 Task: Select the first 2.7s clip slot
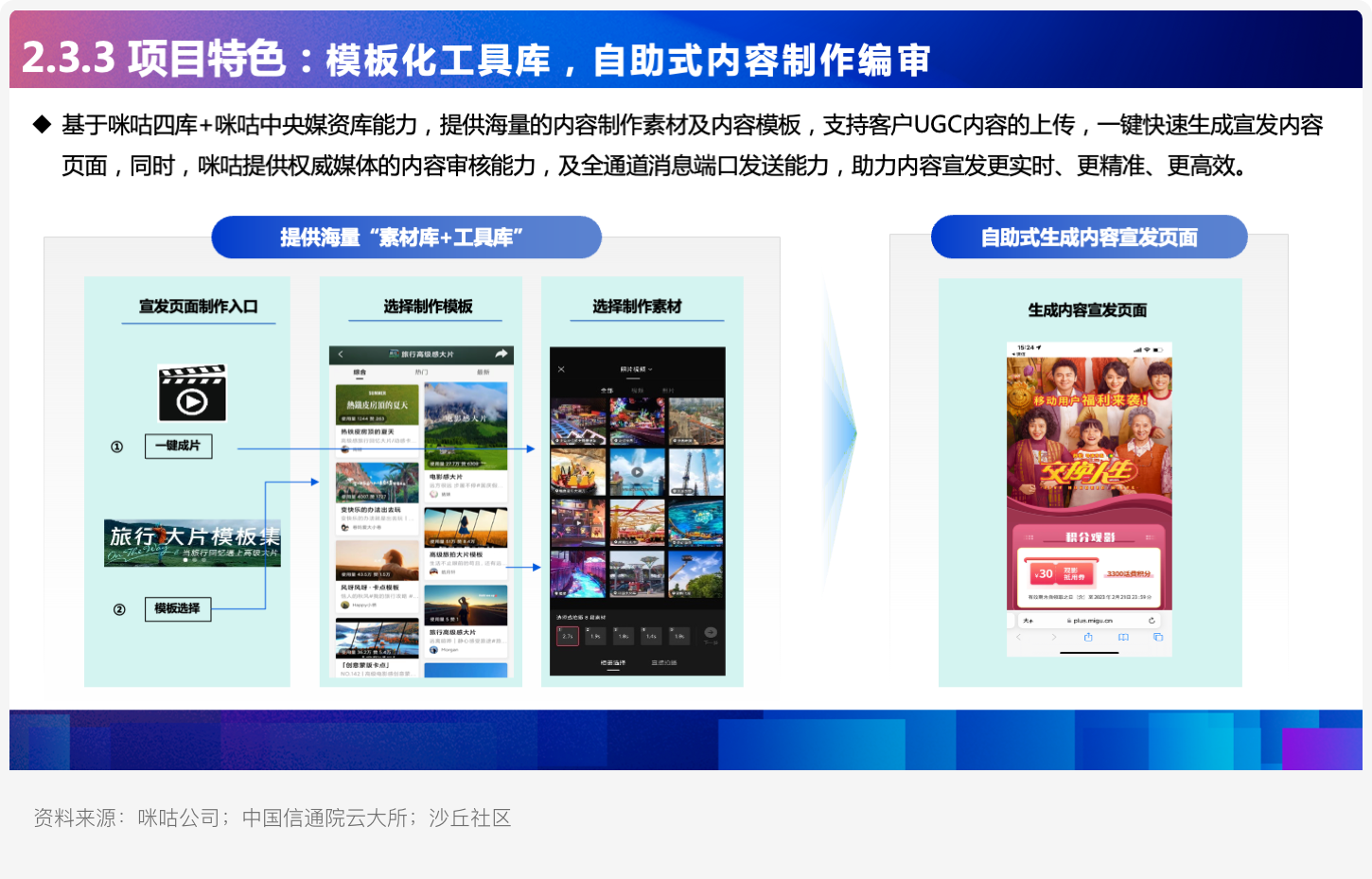(x=568, y=636)
